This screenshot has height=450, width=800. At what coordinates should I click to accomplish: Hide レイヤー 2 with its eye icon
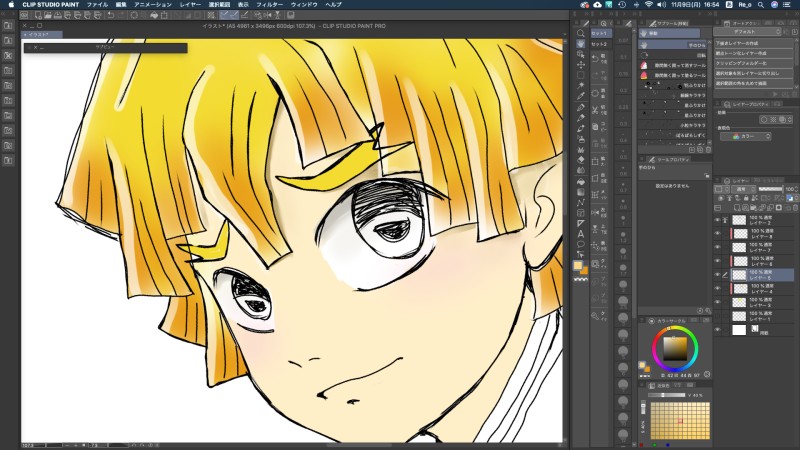[717, 220]
